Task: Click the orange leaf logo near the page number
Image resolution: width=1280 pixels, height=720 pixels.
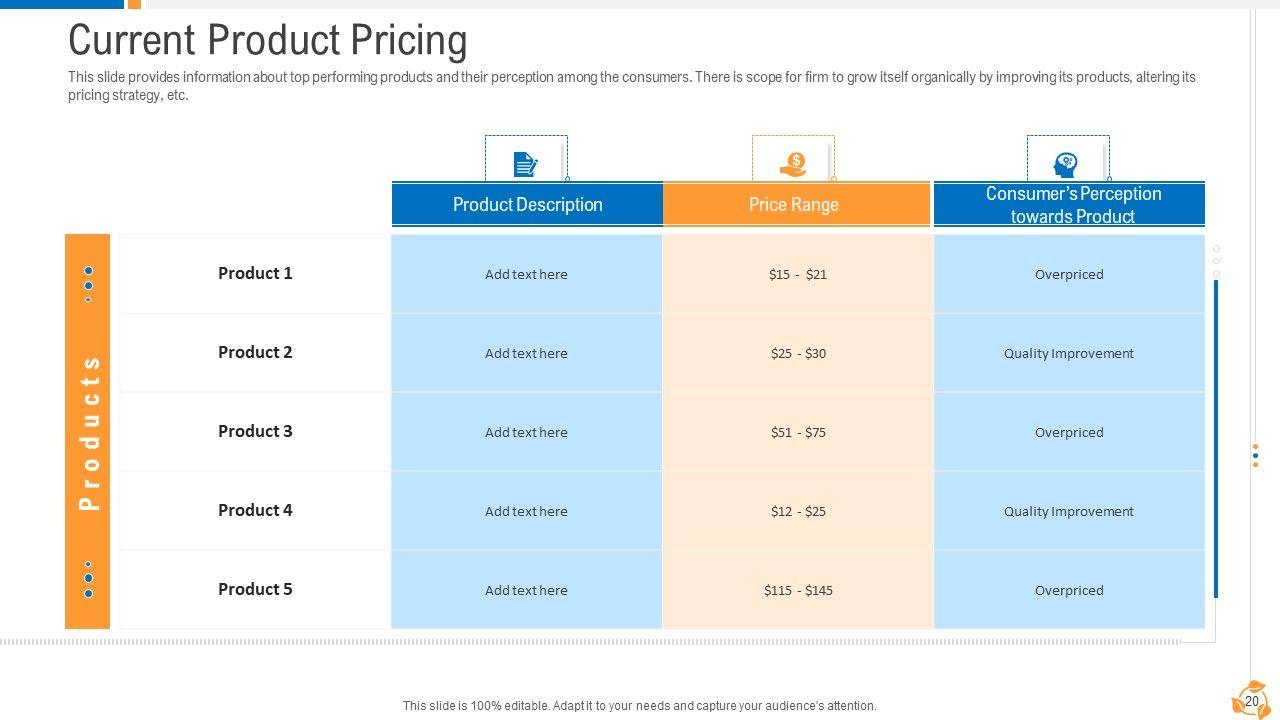Action: [x=1249, y=700]
